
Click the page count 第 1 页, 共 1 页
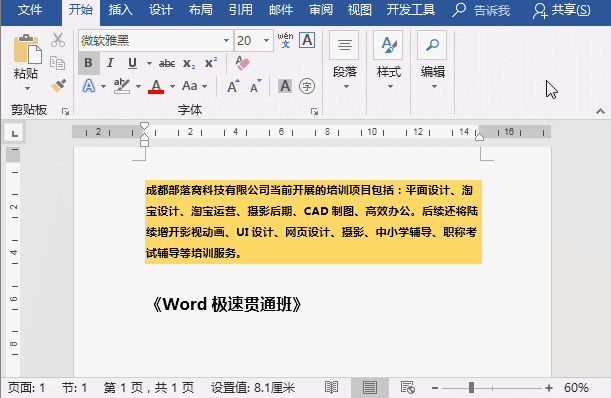[x=149, y=388]
